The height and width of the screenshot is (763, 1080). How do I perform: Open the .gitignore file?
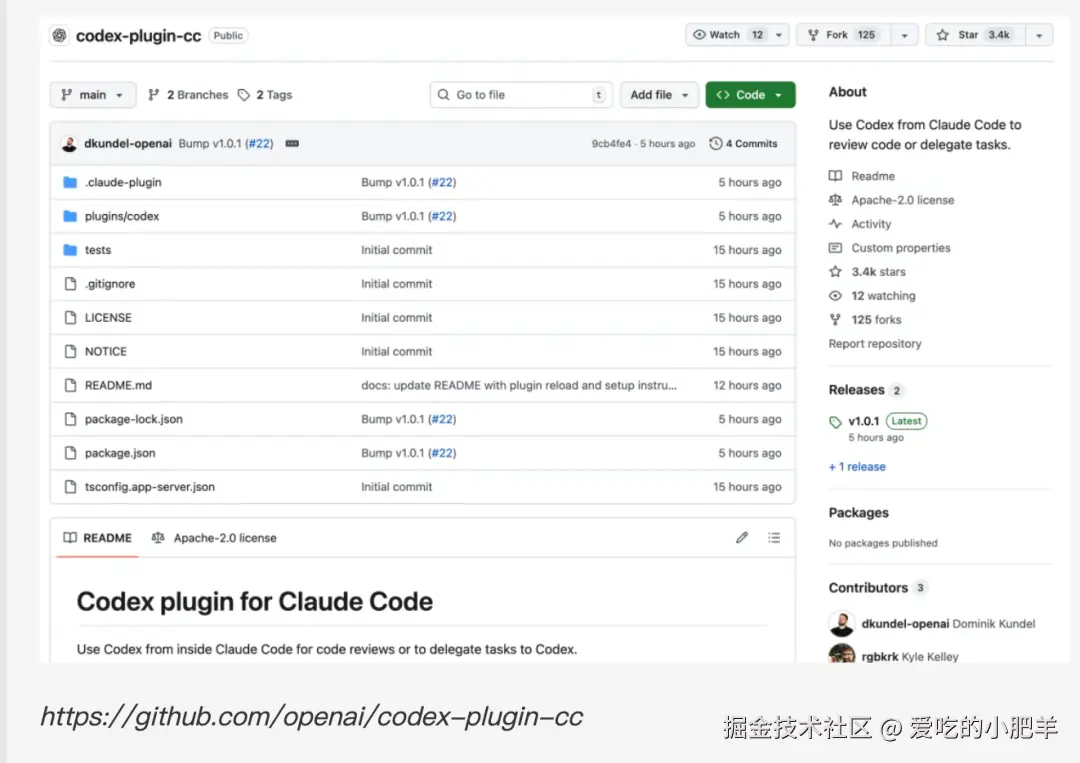click(110, 283)
